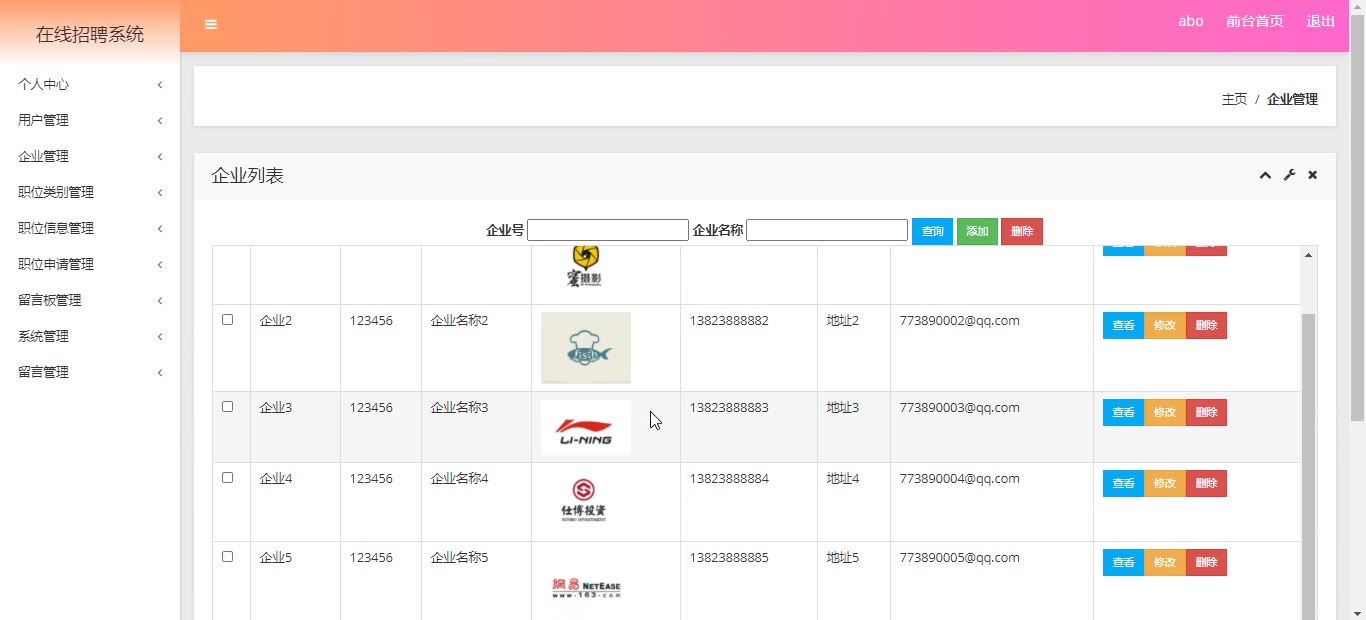
Task: Click email 773890002@qq.com
Action: (x=959, y=321)
